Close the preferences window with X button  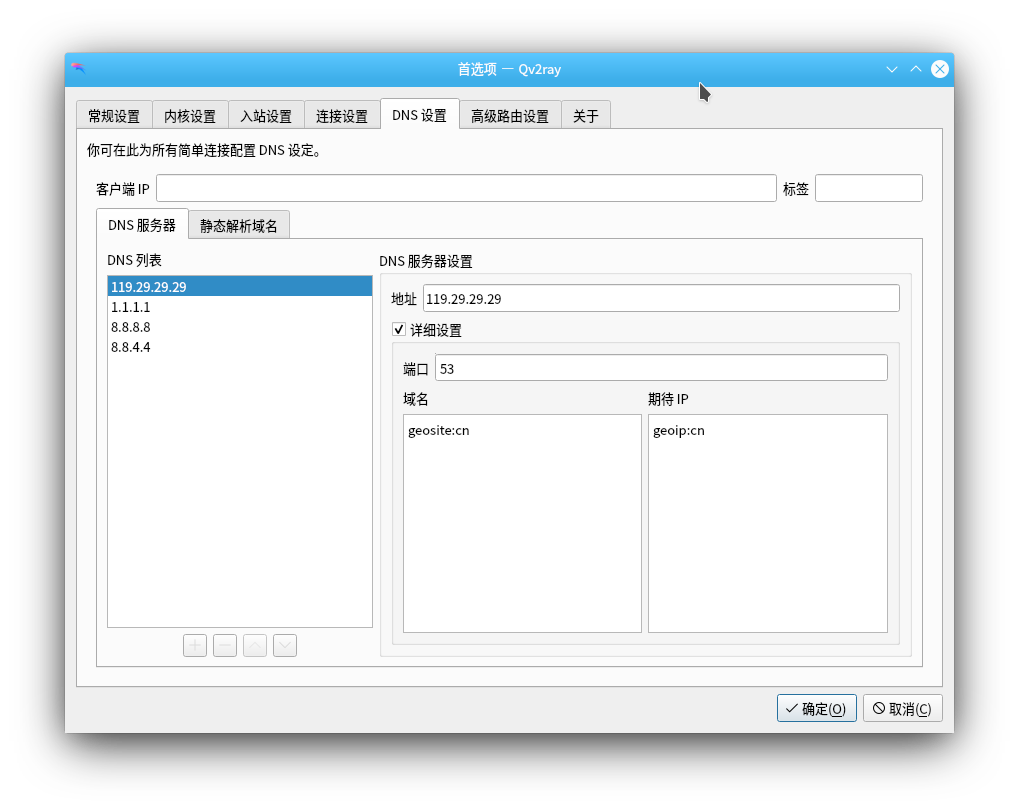tap(940, 69)
